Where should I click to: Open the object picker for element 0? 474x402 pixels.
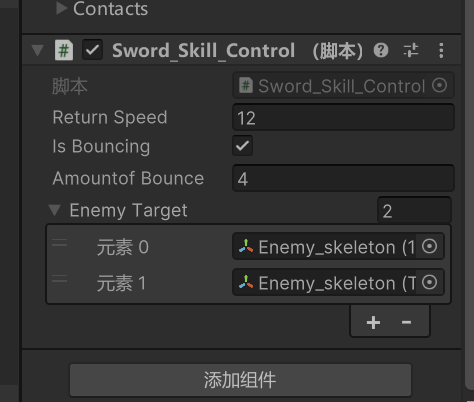tap(429, 247)
